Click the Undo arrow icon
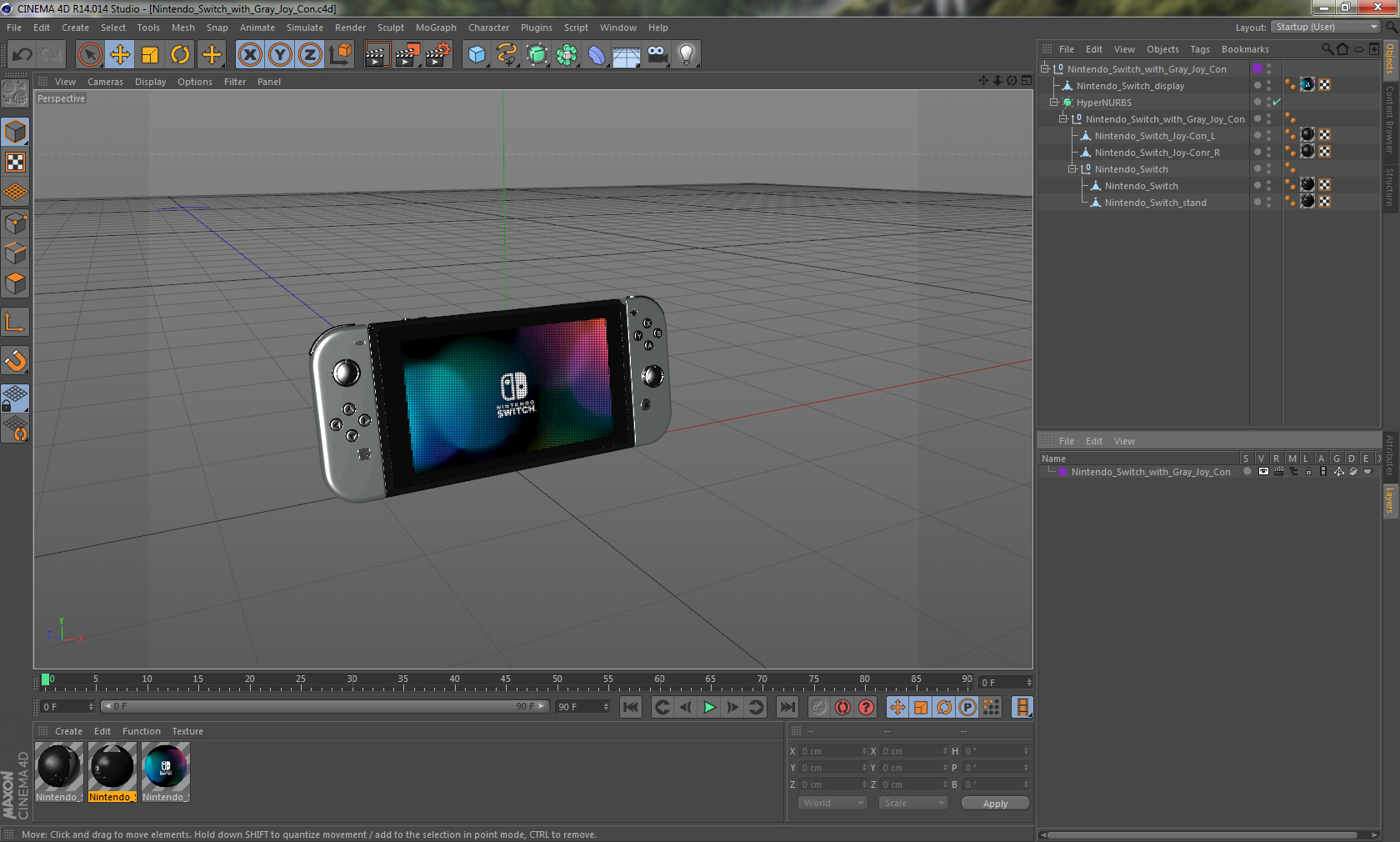Screen dimensions: 1400x842 click(x=22, y=55)
